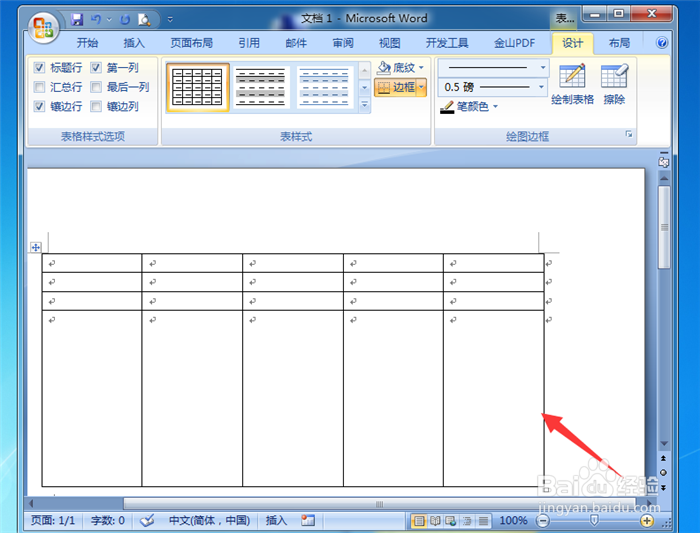Uncheck the 镶边行 banded rows checkbox

(x=40, y=106)
